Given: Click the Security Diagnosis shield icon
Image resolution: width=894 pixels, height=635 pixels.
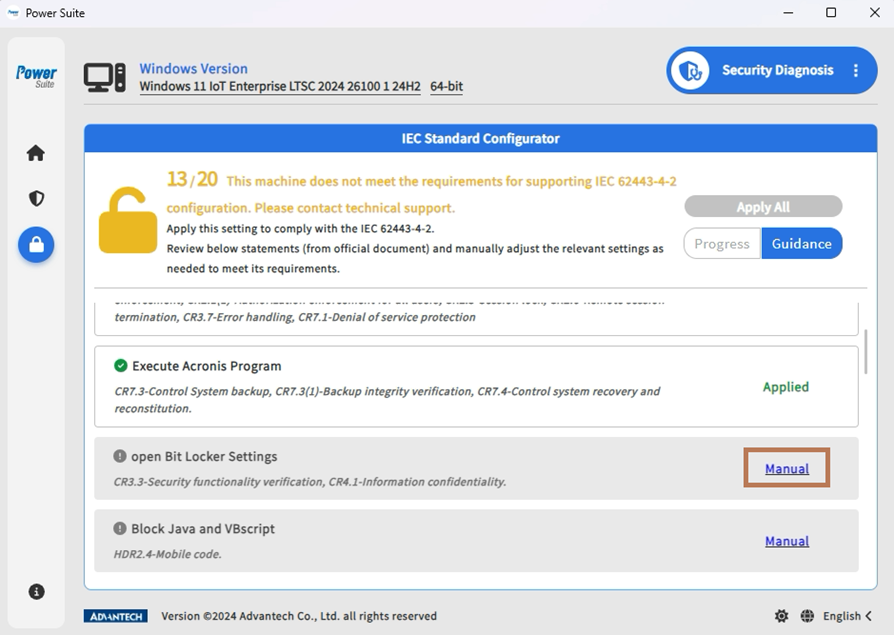Looking at the screenshot, I should pyautogui.click(x=689, y=71).
